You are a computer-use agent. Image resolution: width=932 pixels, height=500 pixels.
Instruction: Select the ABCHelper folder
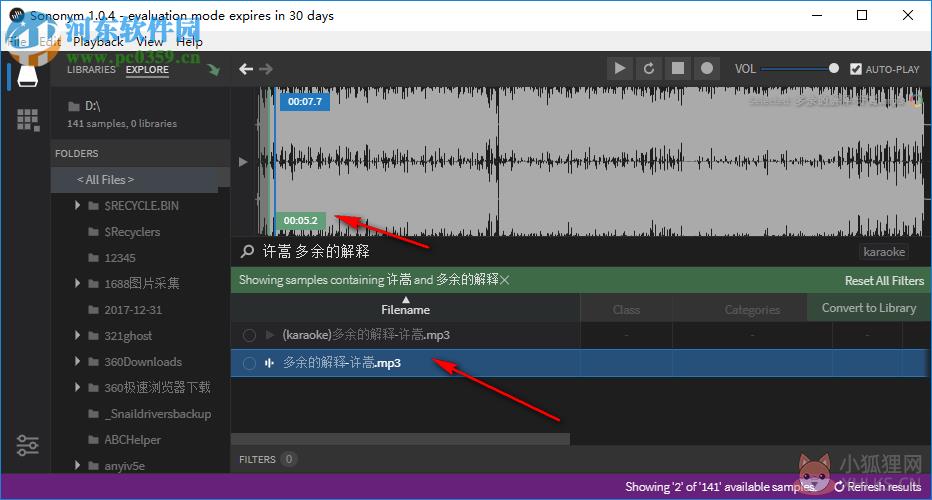132,440
